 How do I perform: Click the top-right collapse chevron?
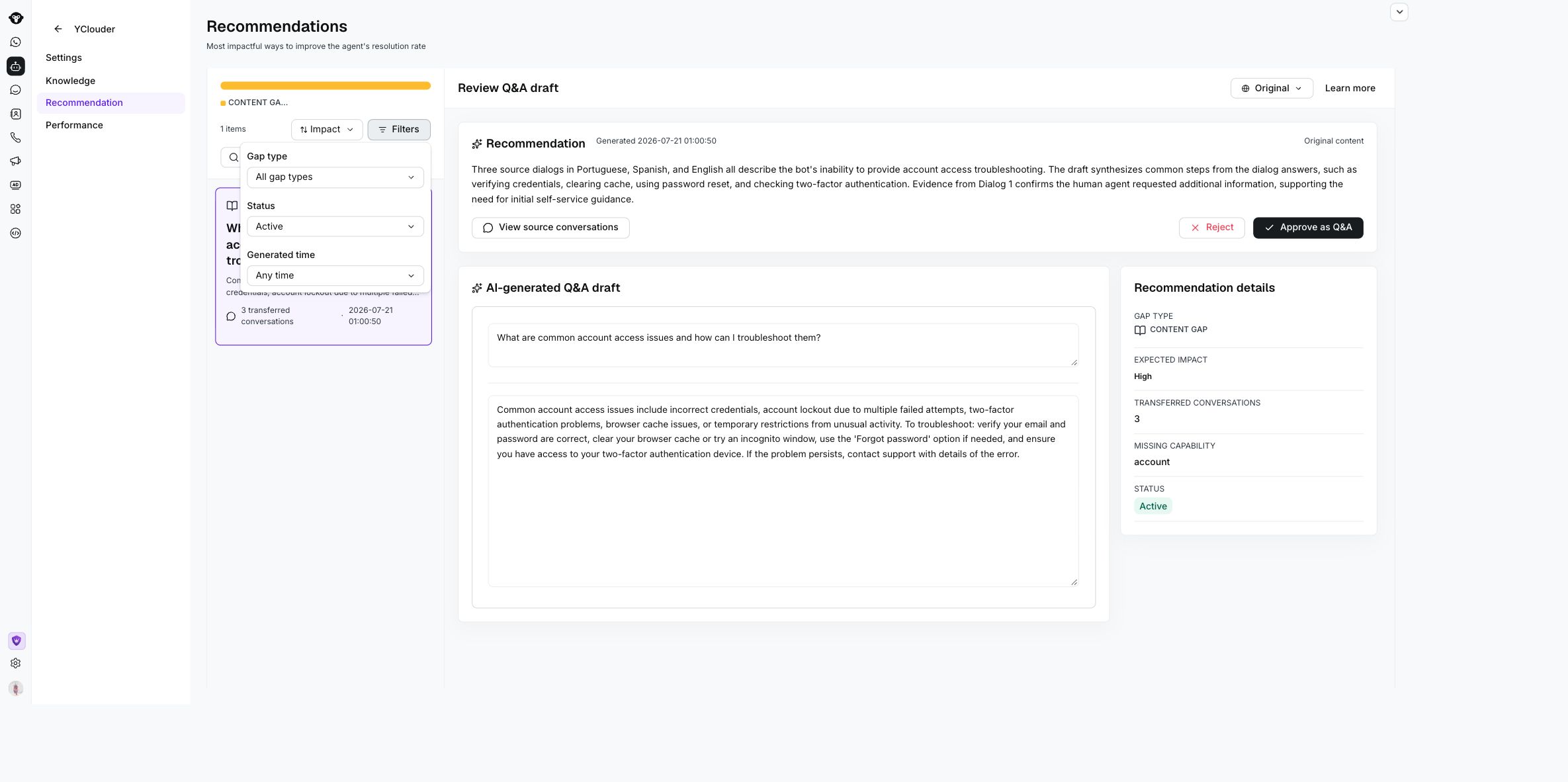pos(1399,12)
